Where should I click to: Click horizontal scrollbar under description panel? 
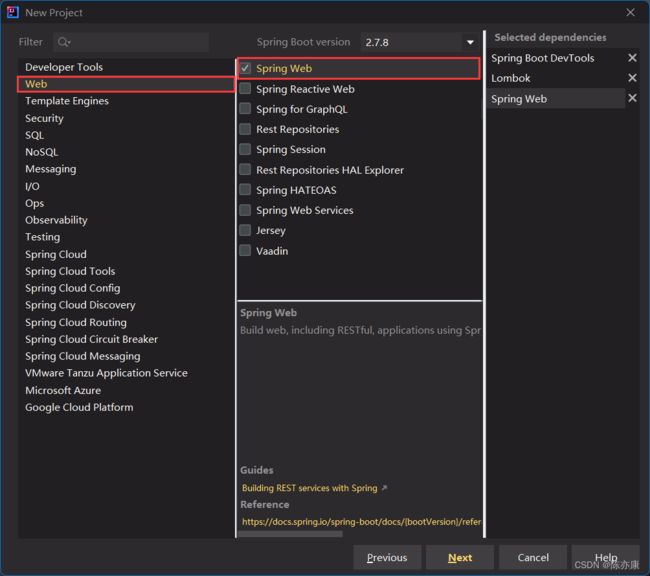(290, 534)
